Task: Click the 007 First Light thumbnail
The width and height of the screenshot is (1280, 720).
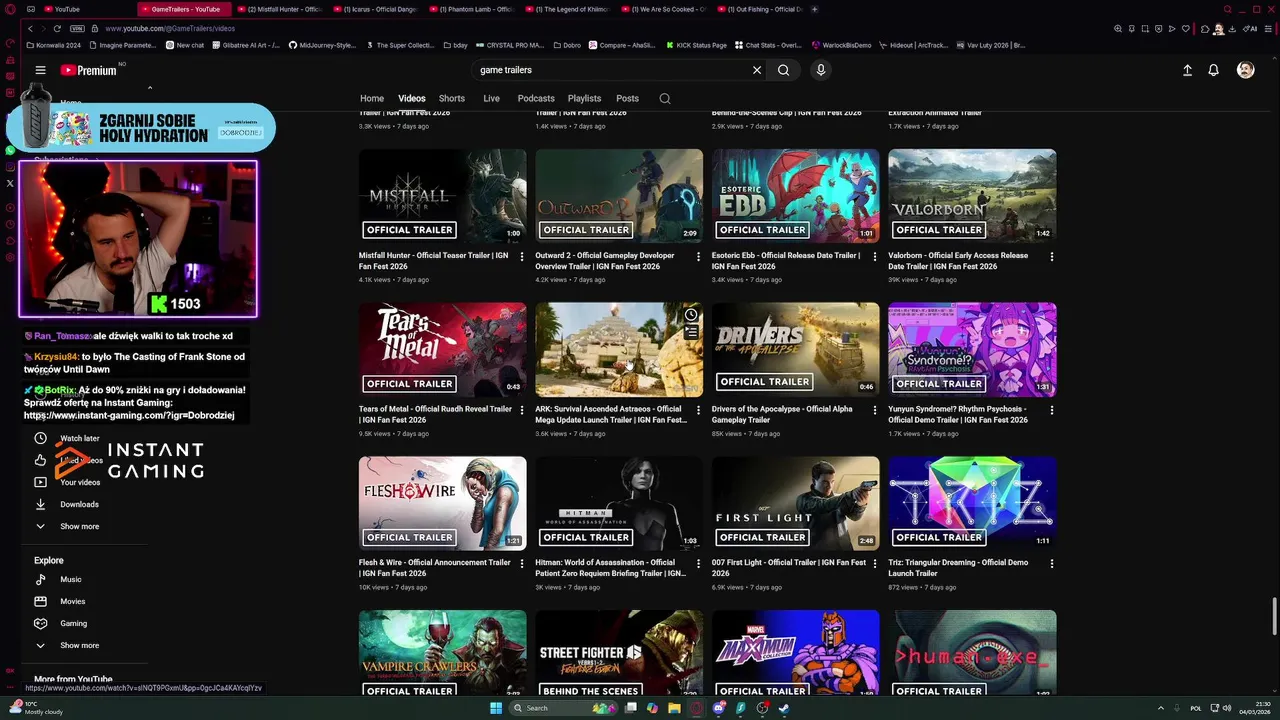Action: [796, 503]
